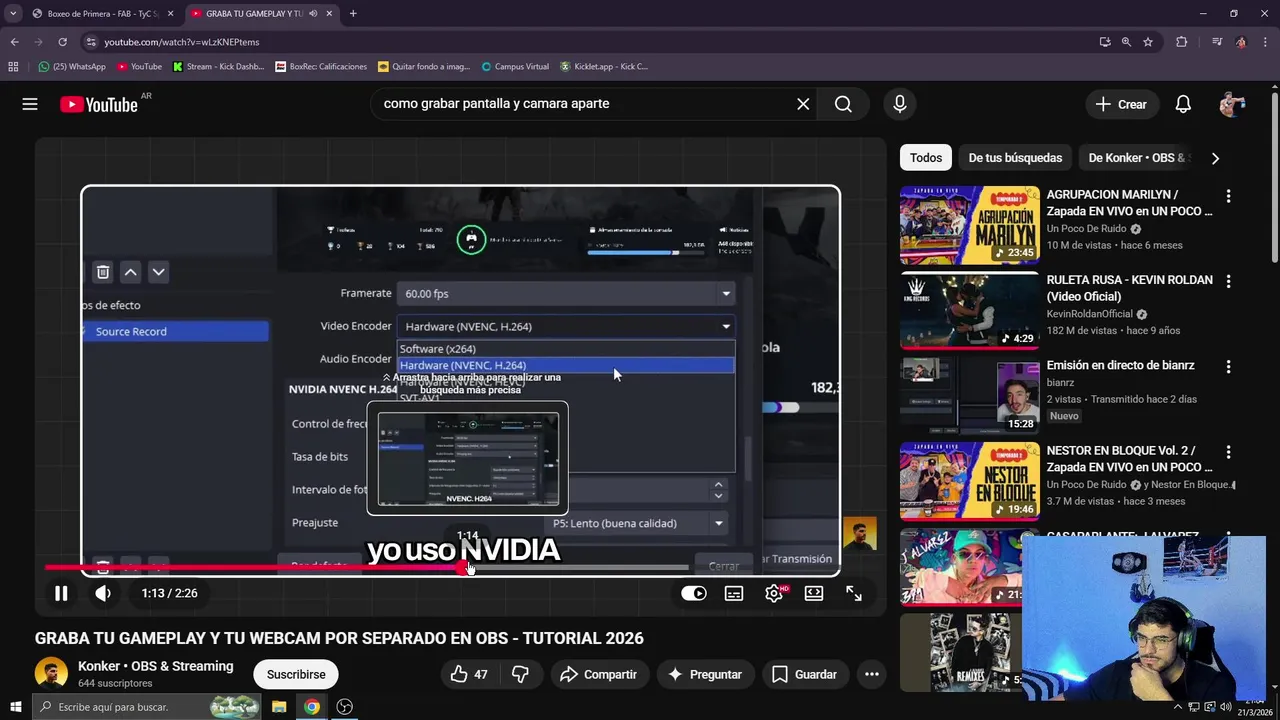
Task: Open the apps grid in bookmarks bar
Action: point(13,67)
